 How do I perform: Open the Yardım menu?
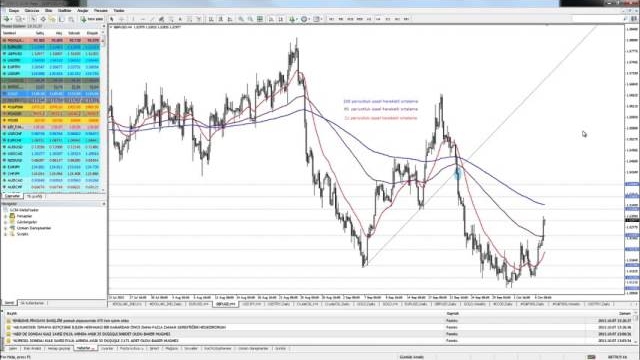119,11
